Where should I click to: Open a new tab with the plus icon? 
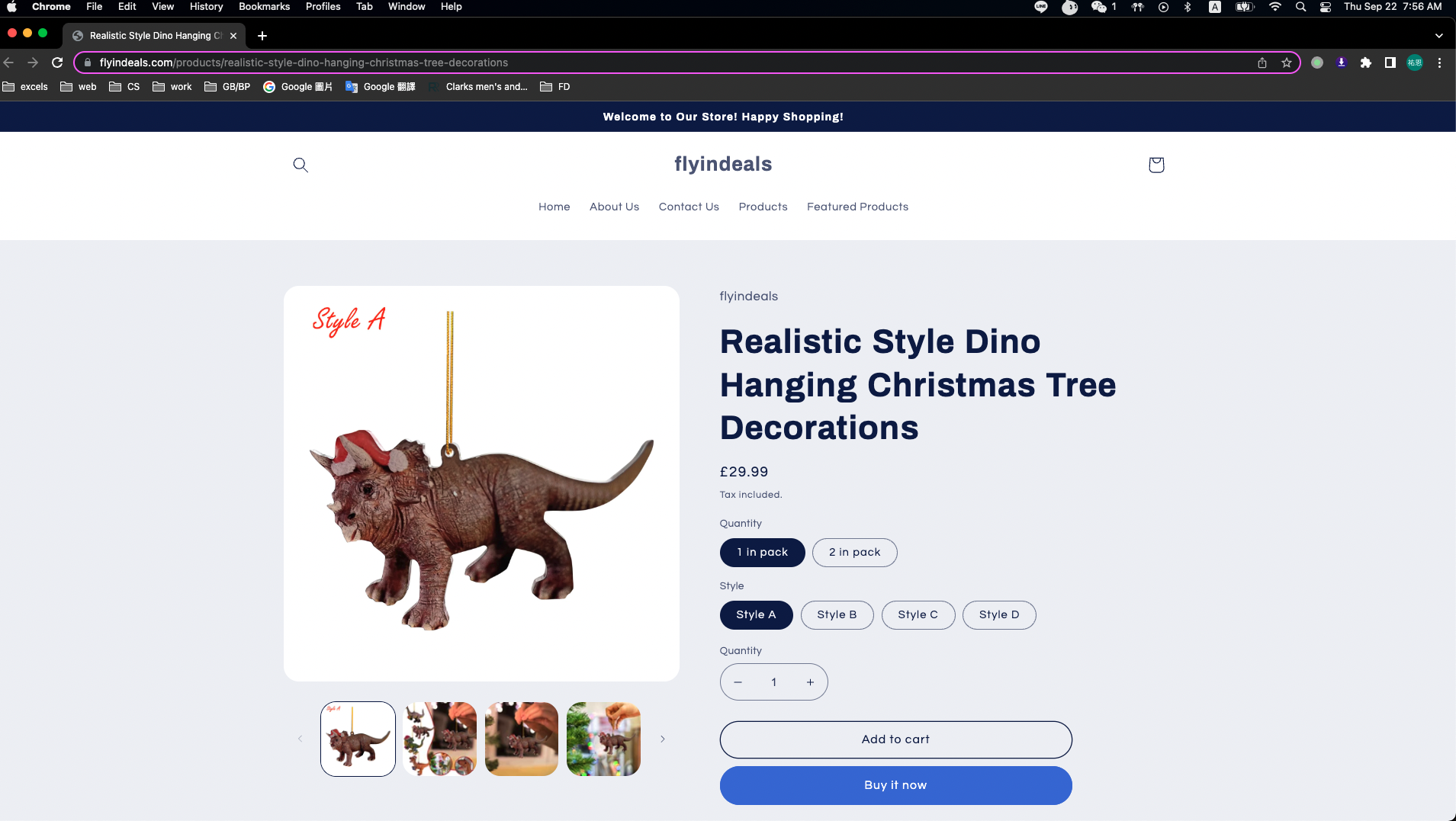coord(262,36)
